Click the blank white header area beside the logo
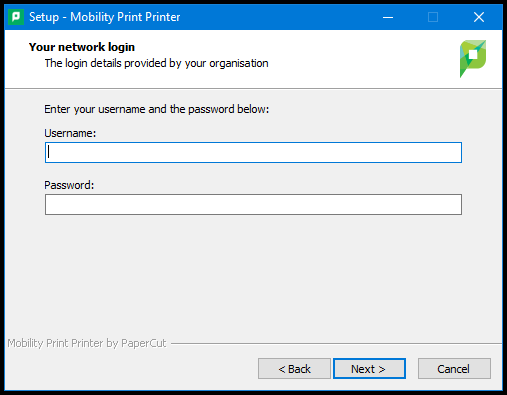The height and width of the screenshot is (395, 507). coord(363,59)
